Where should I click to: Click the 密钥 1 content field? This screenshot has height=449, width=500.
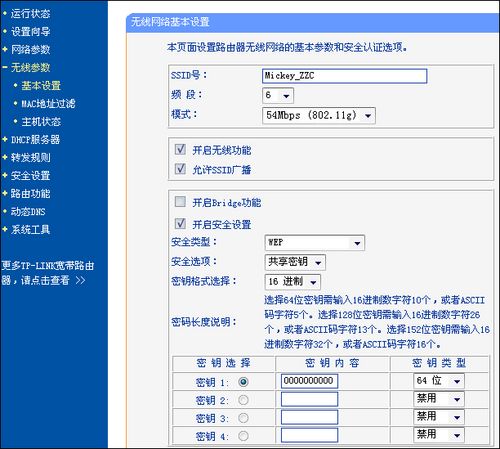pyautogui.click(x=309, y=381)
